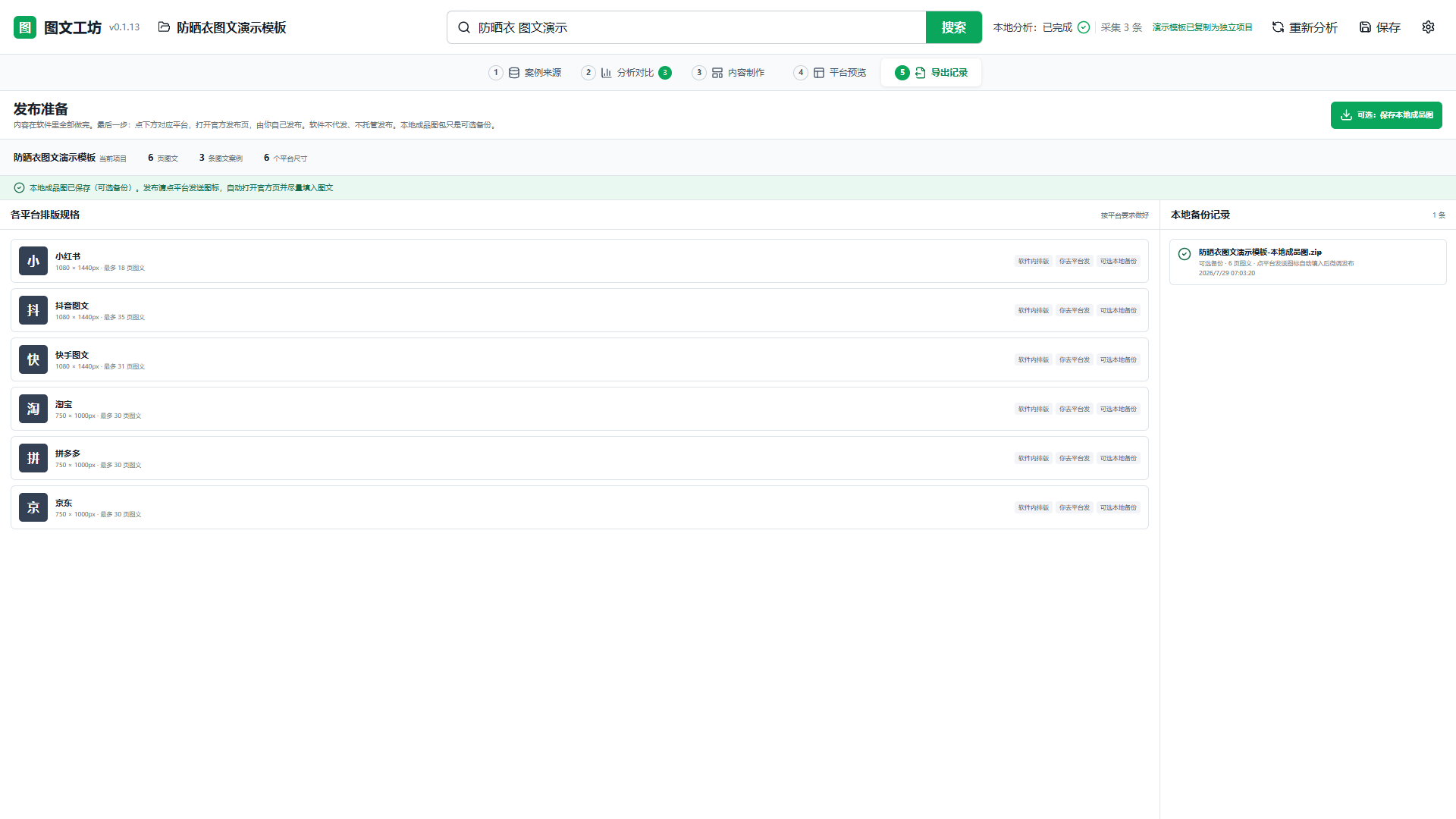The image size is (1456, 819).
Task: Click the version label v0.1.13
Action: tap(124, 27)
